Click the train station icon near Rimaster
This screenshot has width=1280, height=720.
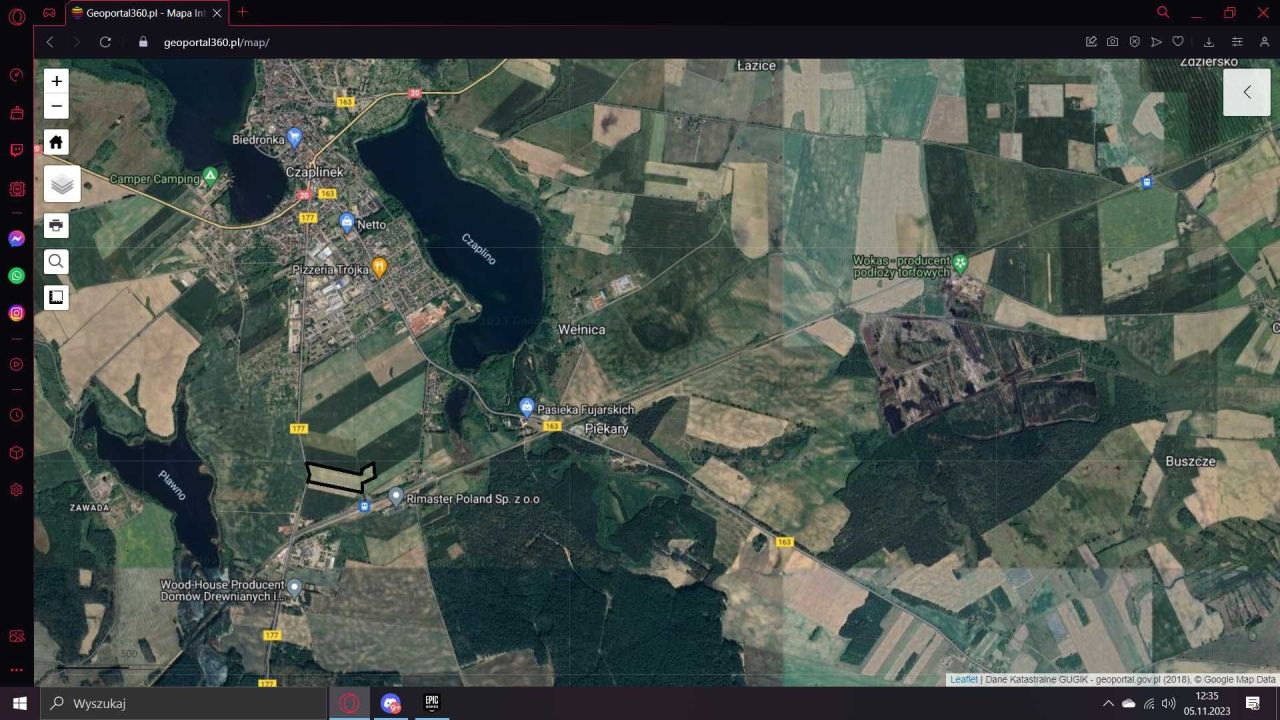(x=364, y=506)
